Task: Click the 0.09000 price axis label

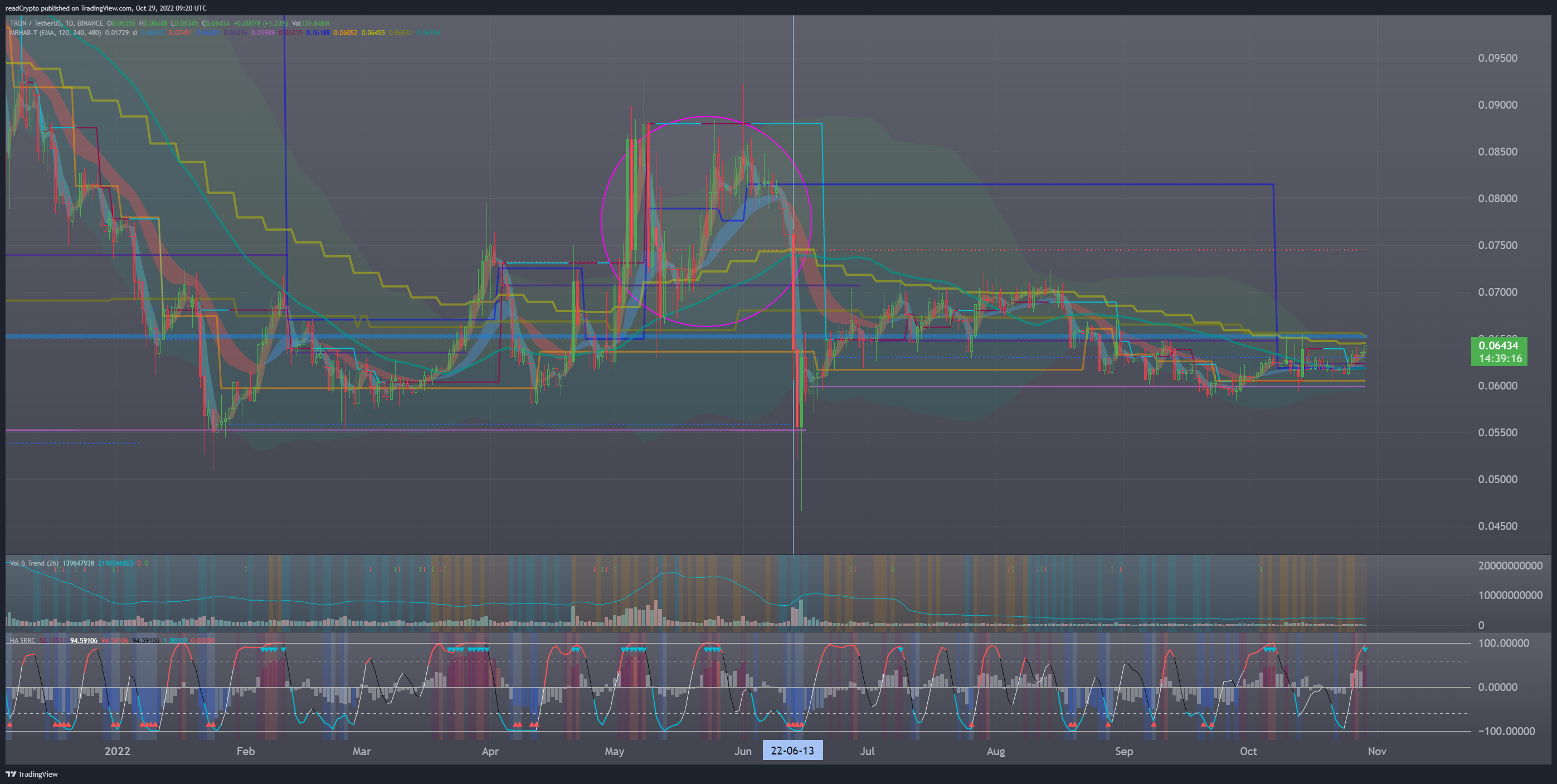Action: point(1498,105)
